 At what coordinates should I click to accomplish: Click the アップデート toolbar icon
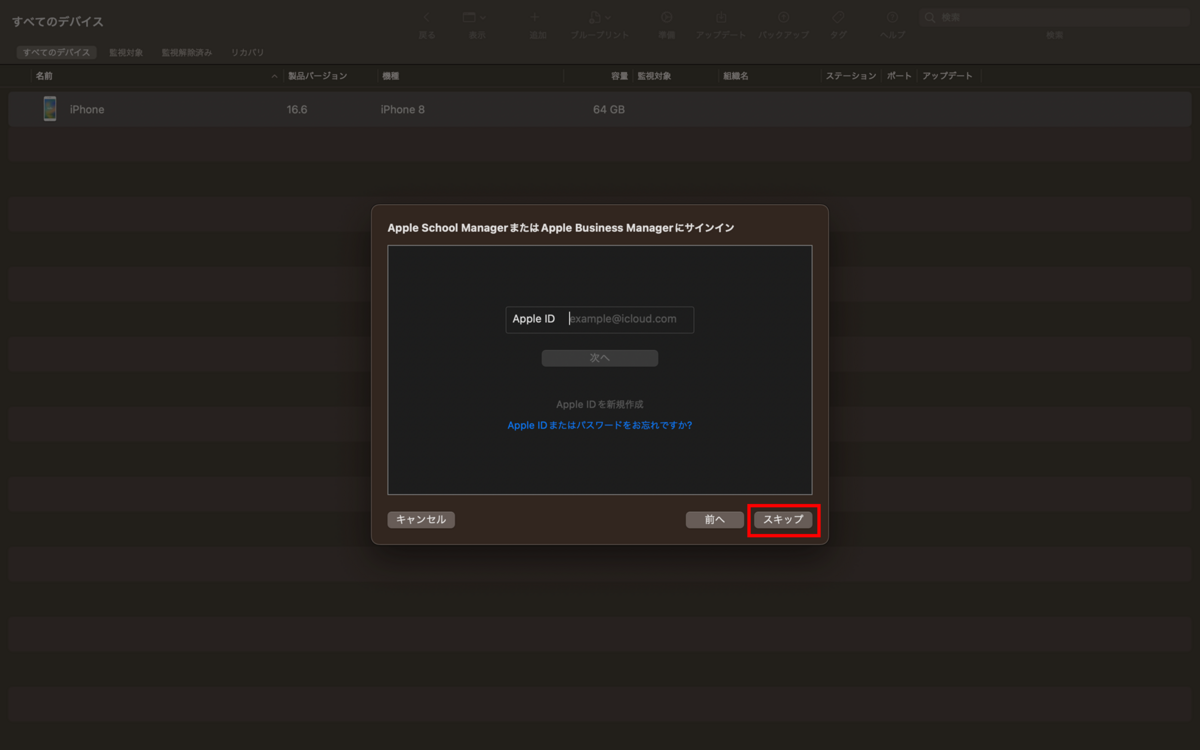pos(720,18)
